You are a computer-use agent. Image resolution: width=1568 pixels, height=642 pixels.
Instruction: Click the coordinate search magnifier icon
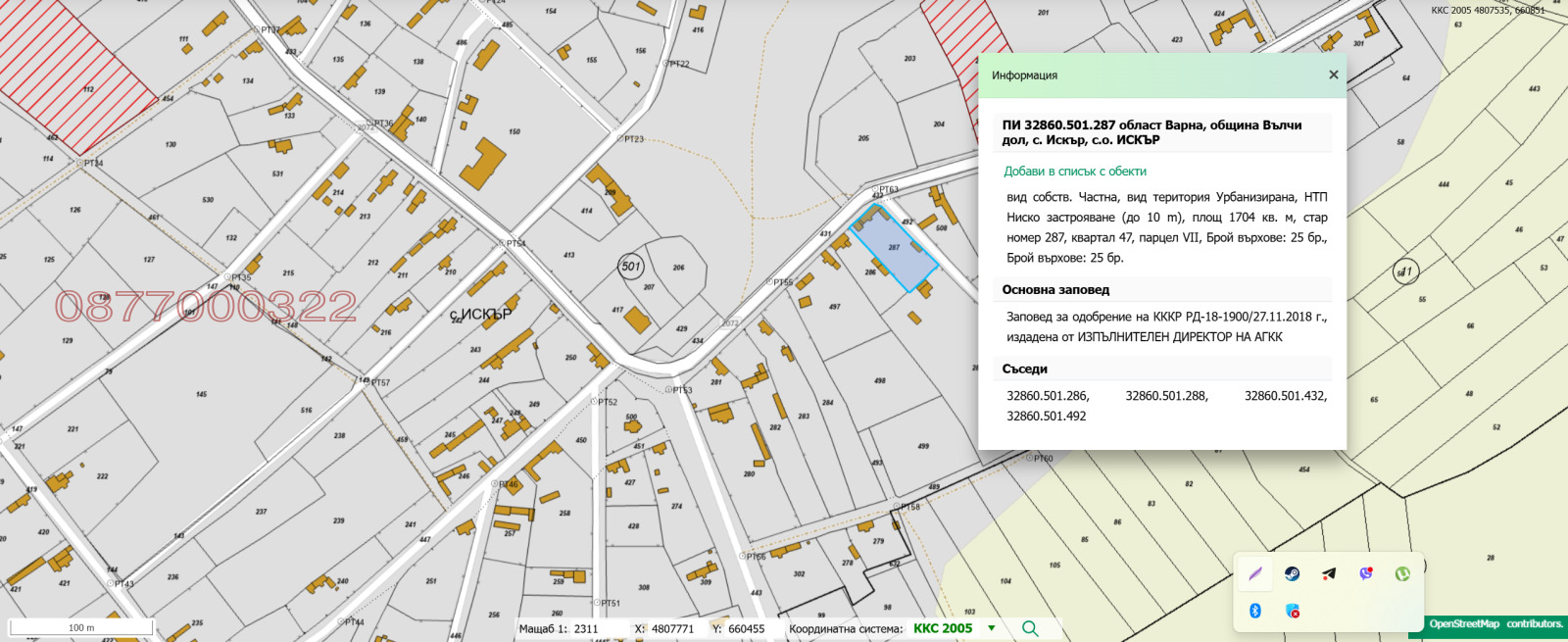(1029, 628)
